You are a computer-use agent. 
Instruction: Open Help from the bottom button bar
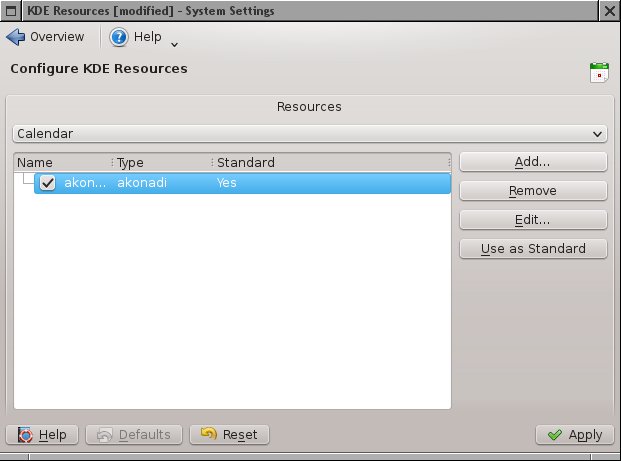[x=42, y=435]
